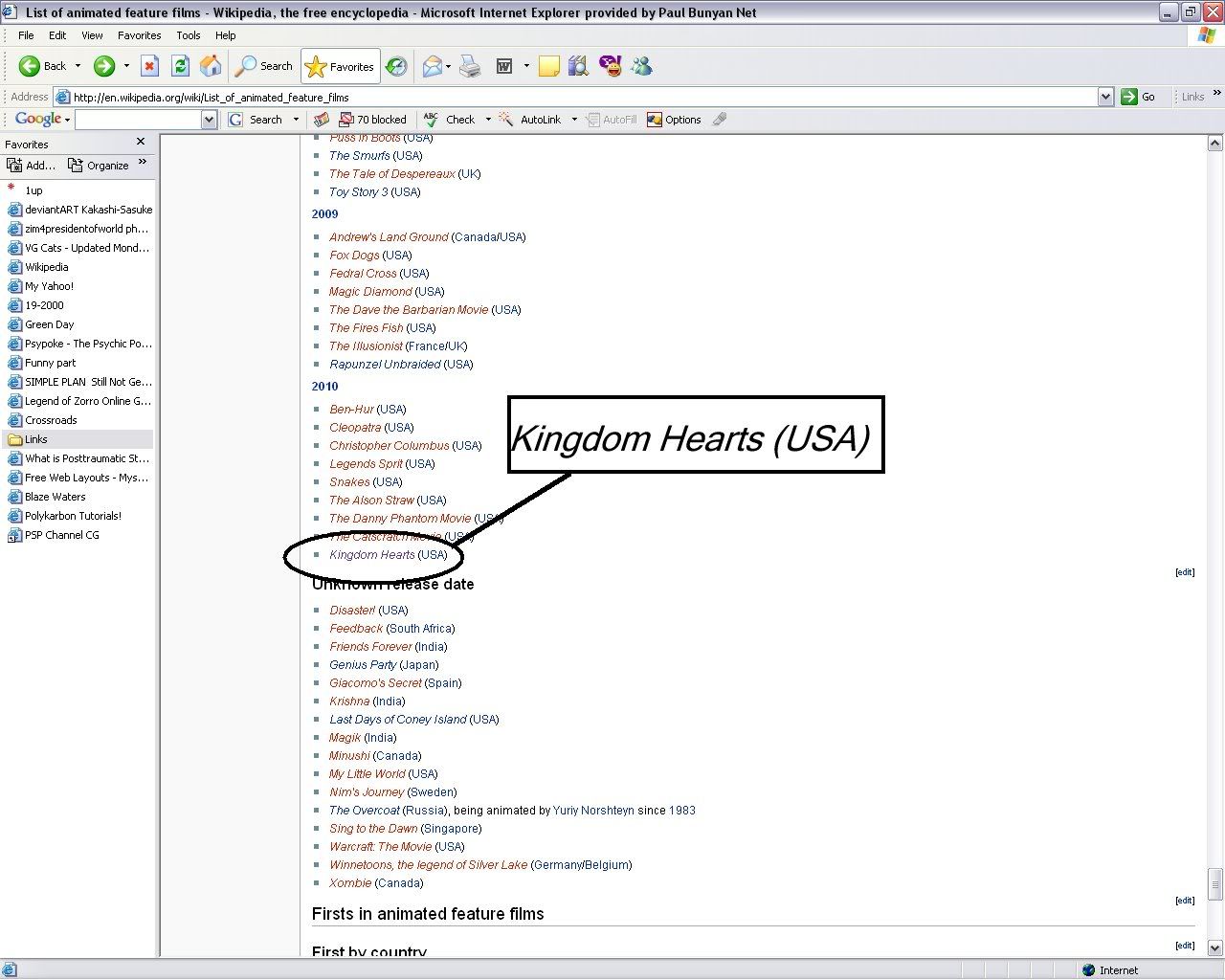Open the Help menu
This screenshot has width=1225, height=980.
(x=226, y=35)
